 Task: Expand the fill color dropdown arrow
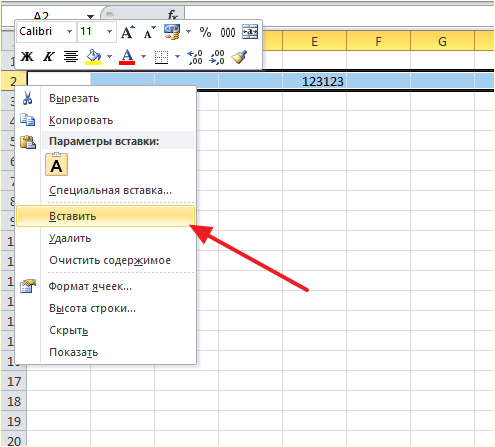click(109, 57)
